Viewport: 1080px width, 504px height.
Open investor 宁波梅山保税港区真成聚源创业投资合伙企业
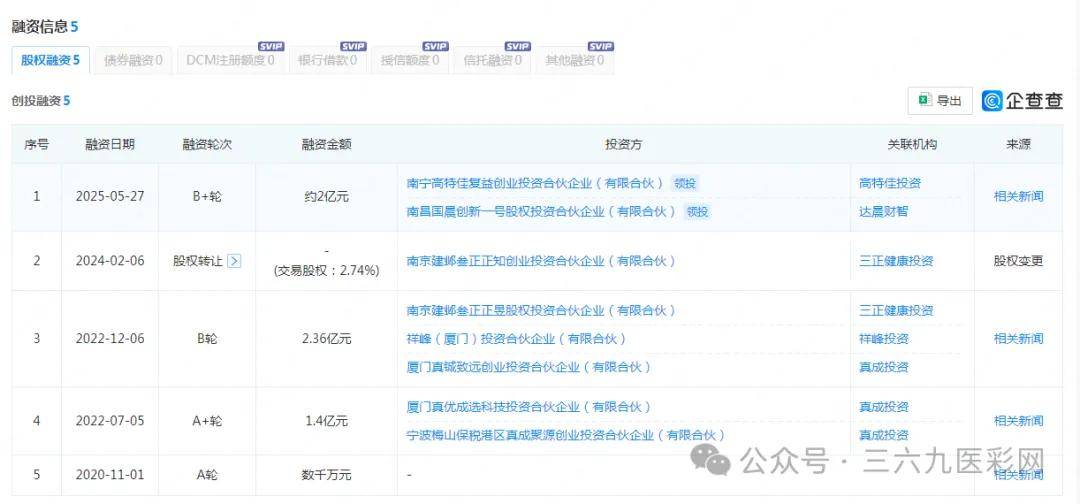(x=565, y=435)
